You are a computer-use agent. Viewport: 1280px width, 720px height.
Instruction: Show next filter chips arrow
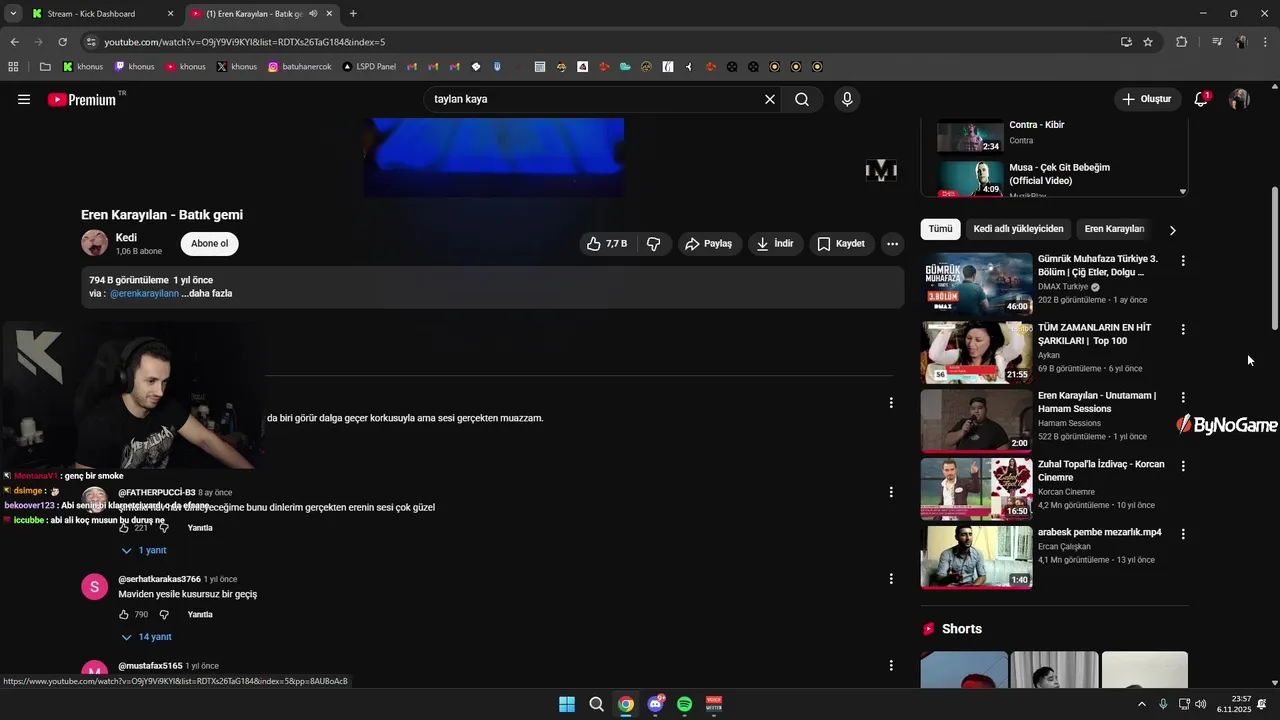[1172, 230]
